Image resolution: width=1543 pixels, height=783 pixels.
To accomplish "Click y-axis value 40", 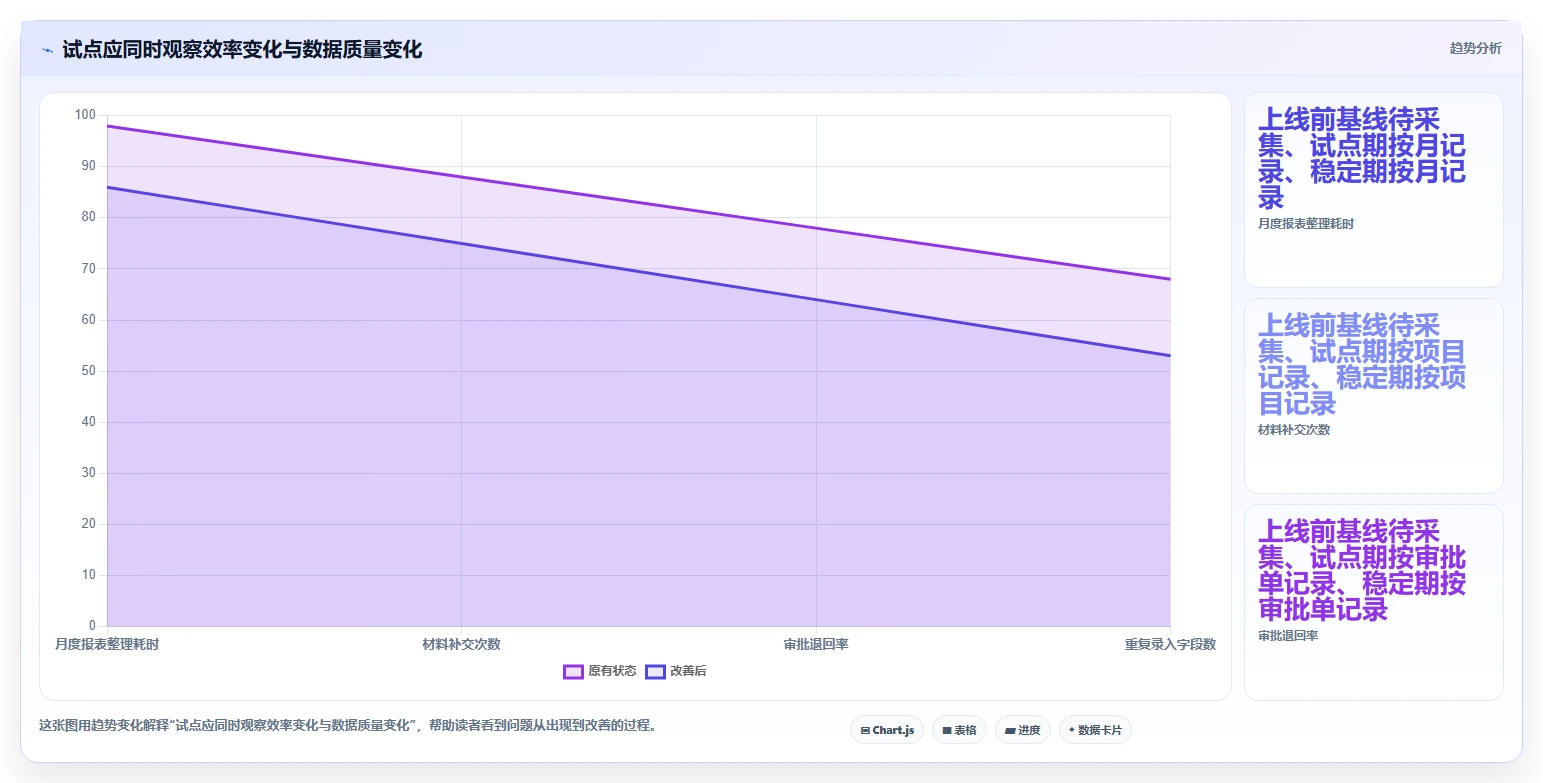I will (x=88, y=422).
